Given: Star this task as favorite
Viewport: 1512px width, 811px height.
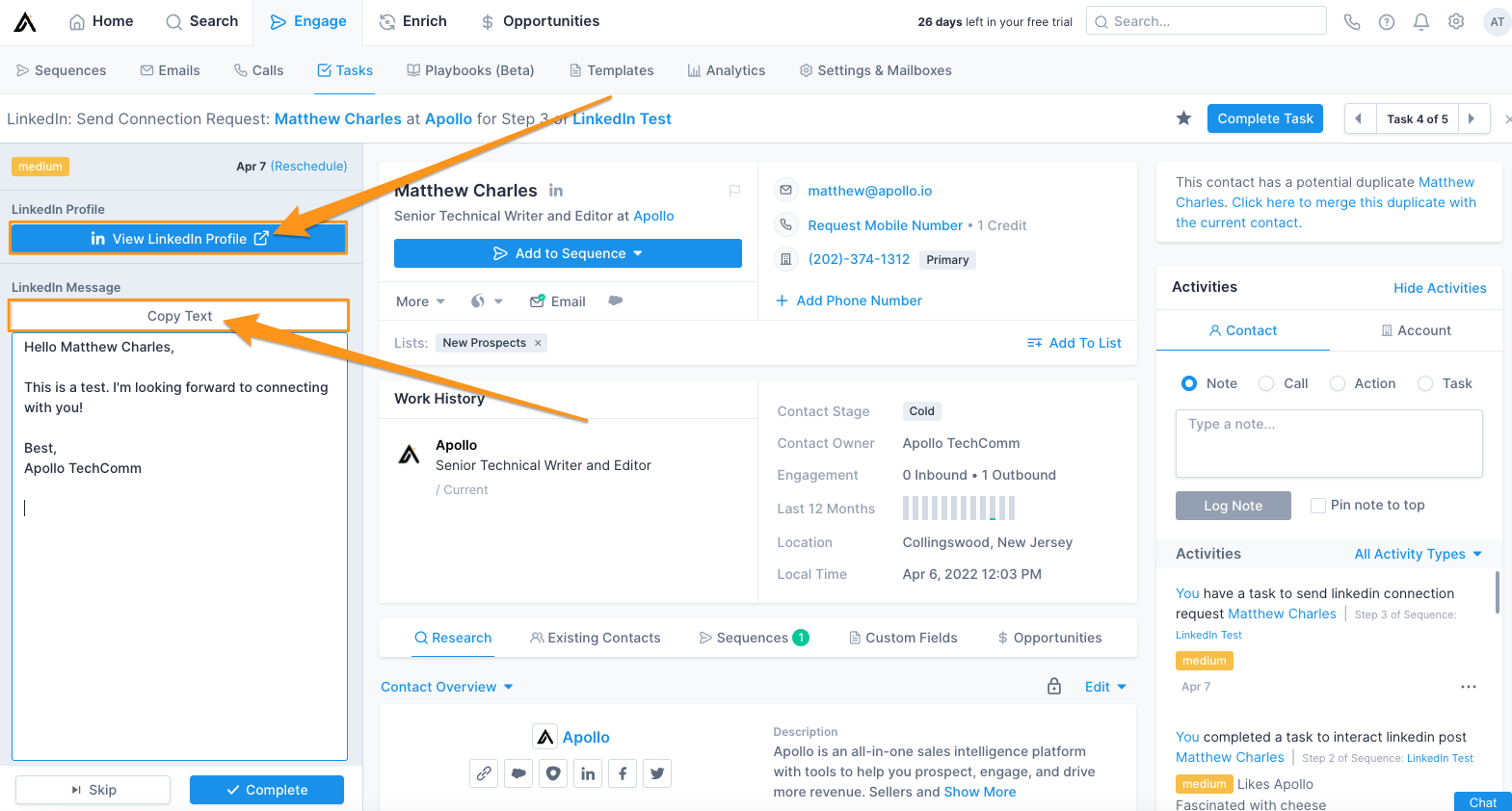Looking at the screenshot, I should point(1183,118).
